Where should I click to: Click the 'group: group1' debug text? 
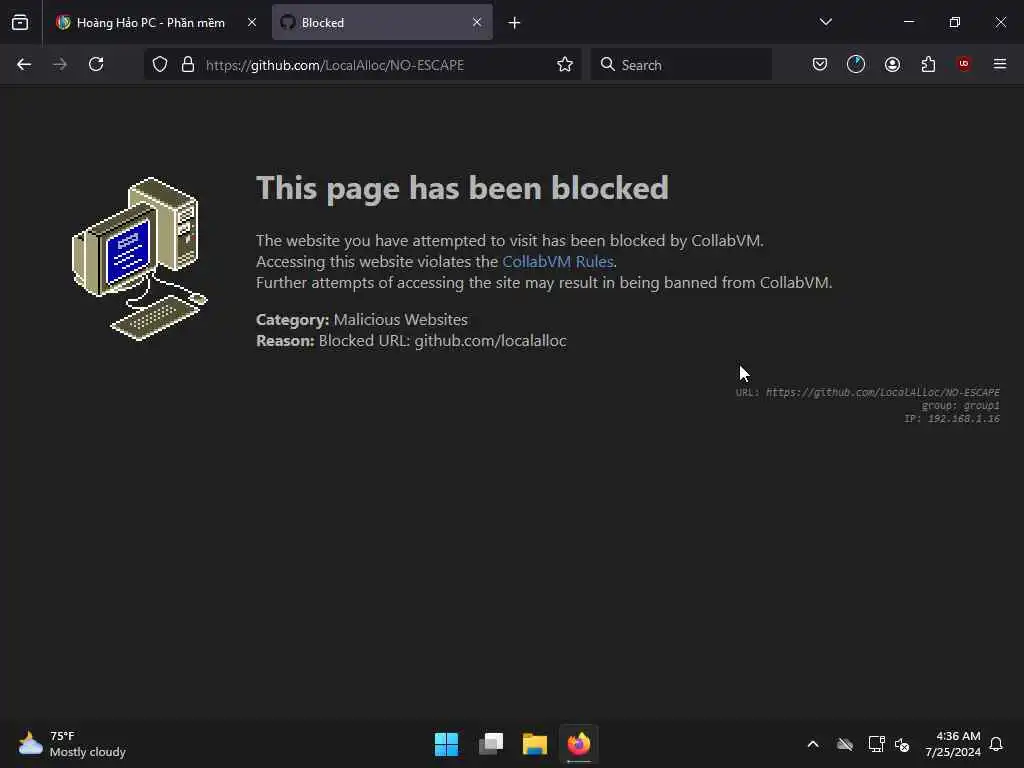tap(961, 406)
